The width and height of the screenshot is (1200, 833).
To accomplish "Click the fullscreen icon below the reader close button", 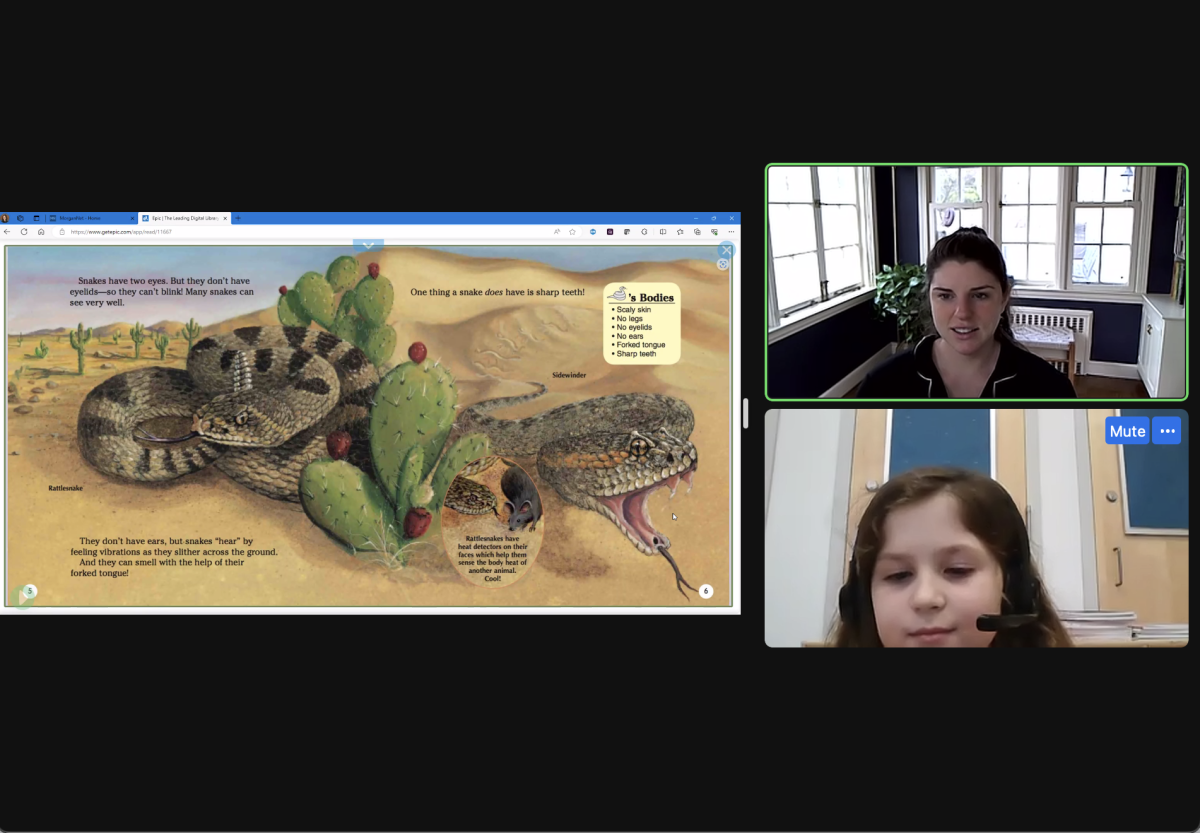I will [723, 265].
